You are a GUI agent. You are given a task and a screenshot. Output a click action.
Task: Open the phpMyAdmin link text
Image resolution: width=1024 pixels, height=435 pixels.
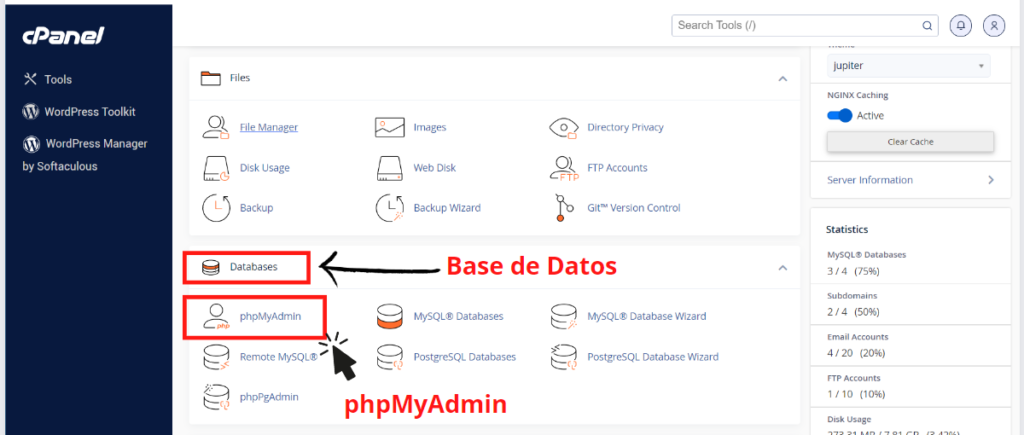click(x=270, y=316)
